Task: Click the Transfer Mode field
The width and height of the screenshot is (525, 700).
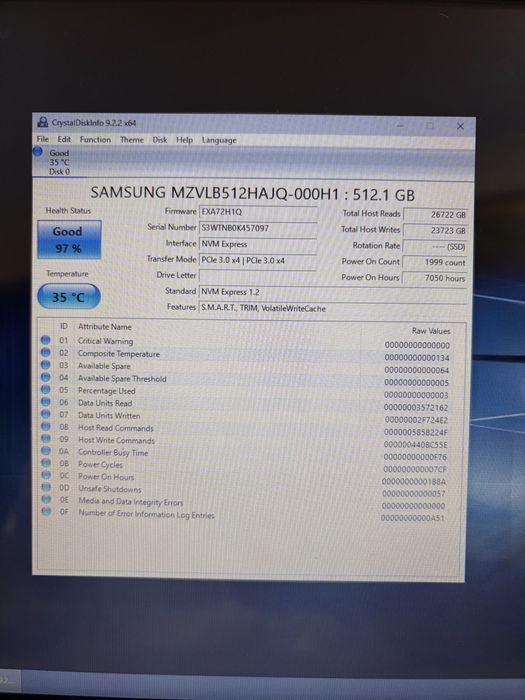Action: click(258, 260)
